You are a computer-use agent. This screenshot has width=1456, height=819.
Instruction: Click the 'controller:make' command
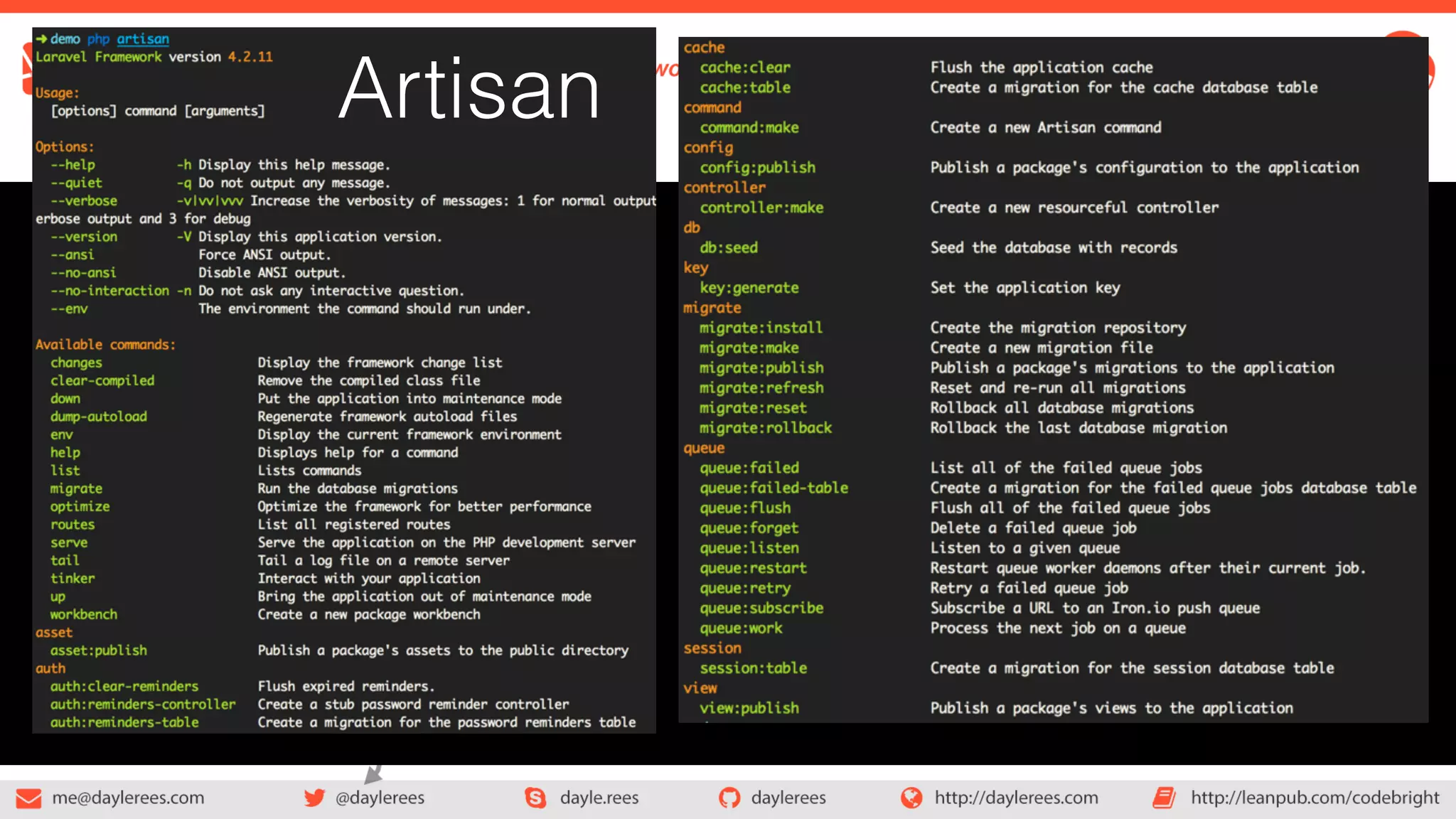click(x=761, y=208)
